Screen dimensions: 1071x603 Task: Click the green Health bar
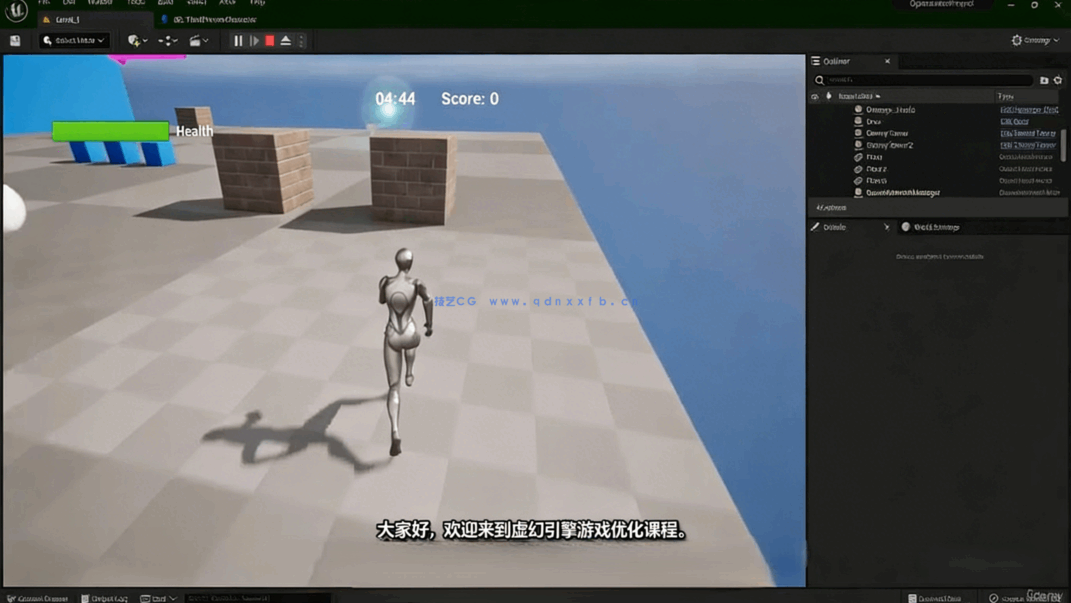[x=110, y=130]
